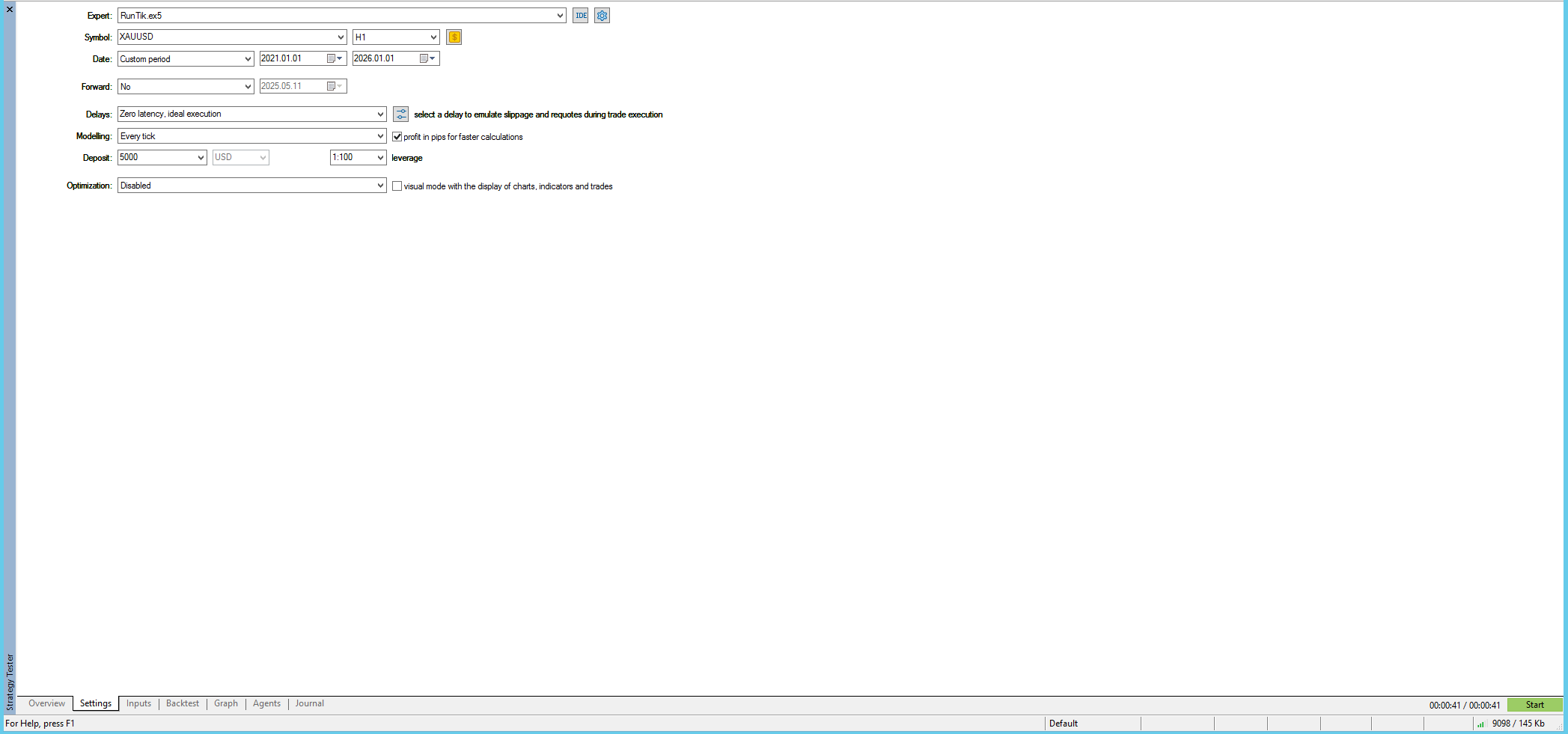Switch to the Inputs tab
Screen dimensions: 1568x734
(138, 703)
